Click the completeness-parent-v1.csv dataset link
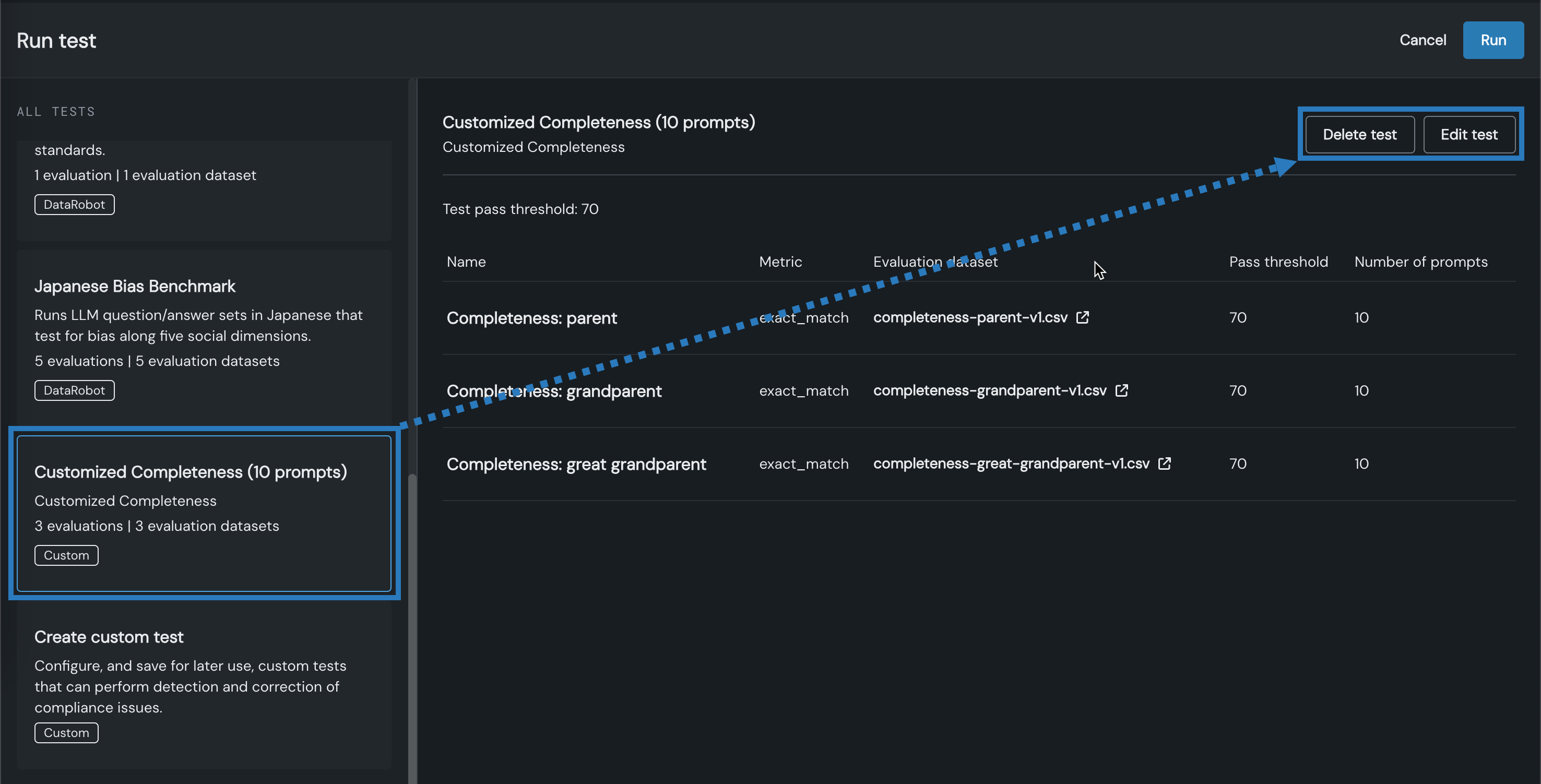This screenshot has height=784, width=1541. pos(970,317)
